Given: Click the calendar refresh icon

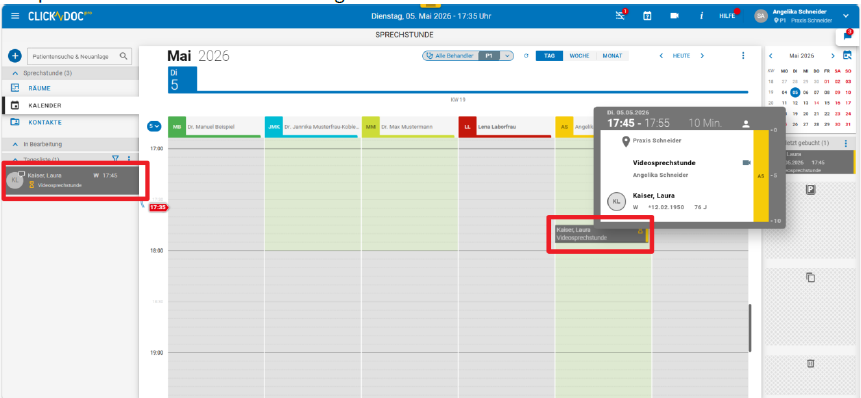Looking at the screenshot, I should click(525, 55).
